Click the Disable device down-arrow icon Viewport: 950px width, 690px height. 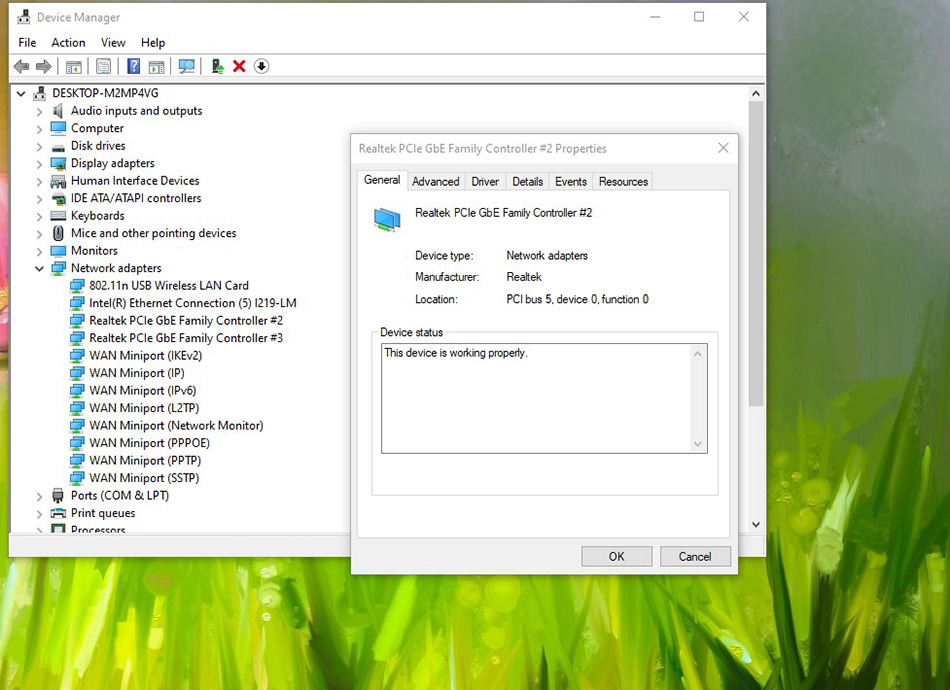click(261, 66)
